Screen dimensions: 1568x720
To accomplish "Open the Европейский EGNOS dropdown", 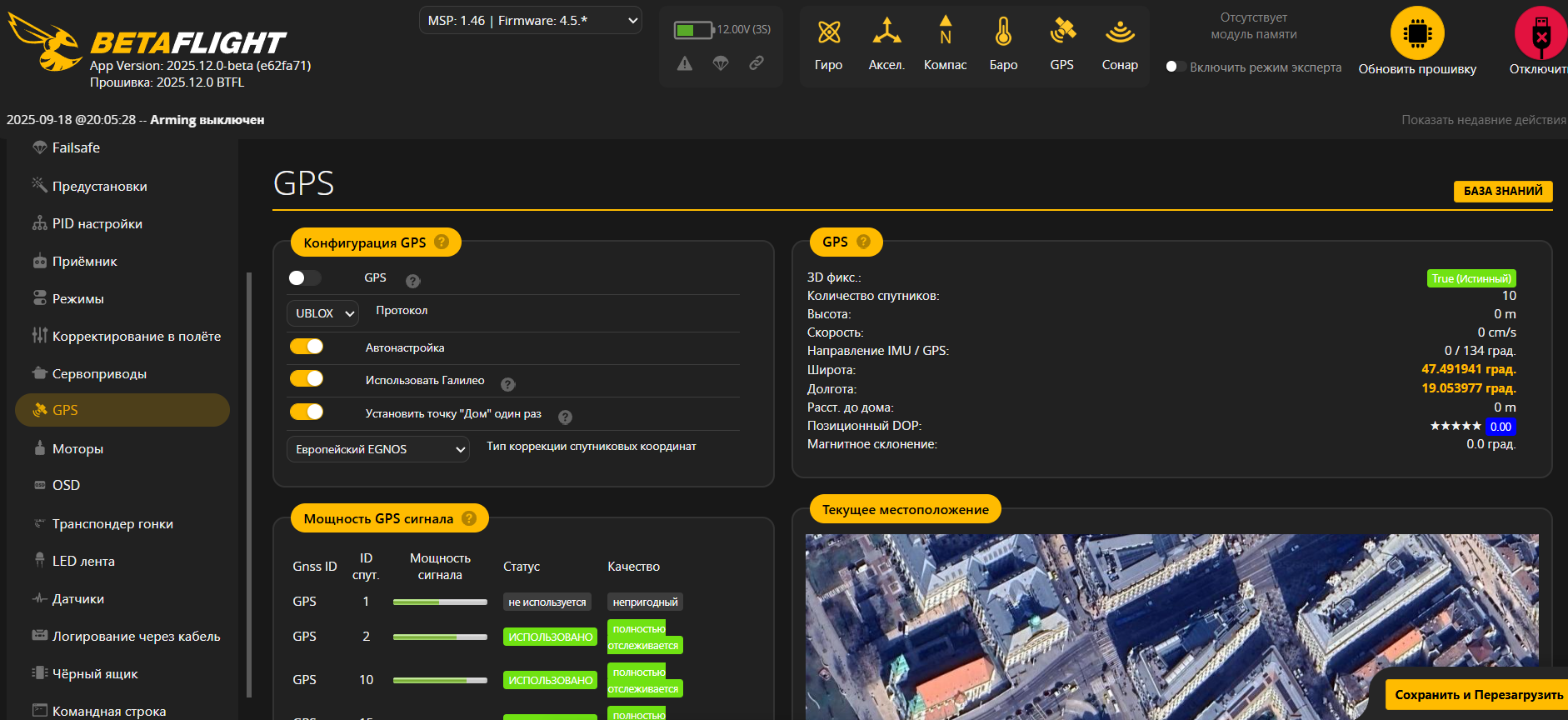I will pyautogui.click(x=378, y=449).
